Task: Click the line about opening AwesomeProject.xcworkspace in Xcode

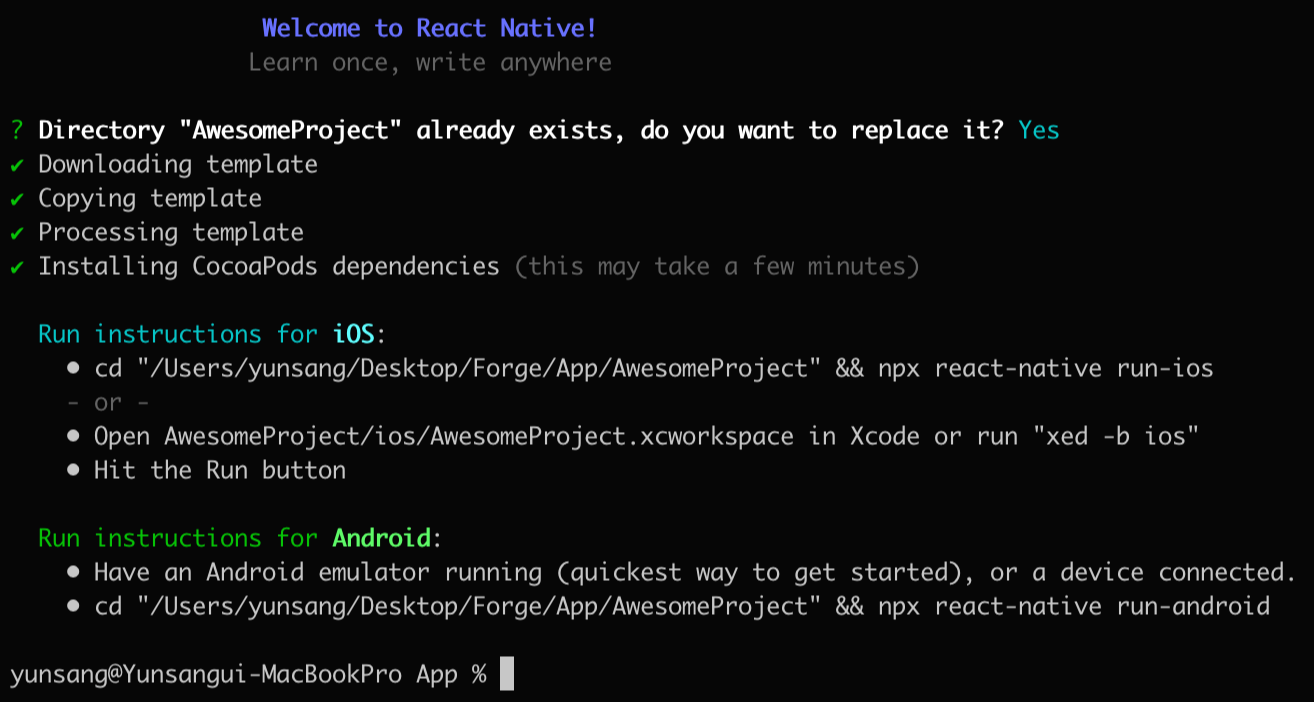Action: 632,437
